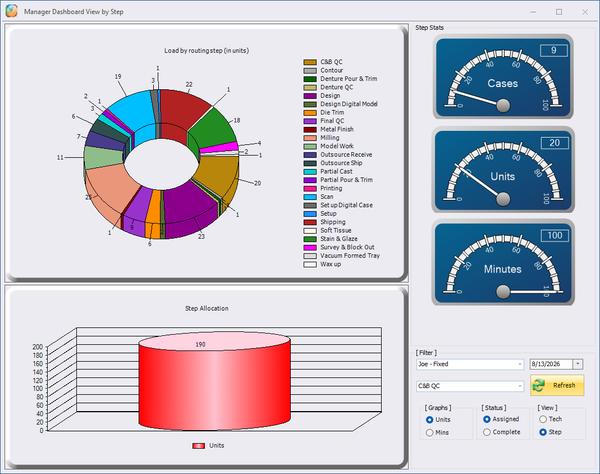Maximize the Manager Dashboard window

559,12
